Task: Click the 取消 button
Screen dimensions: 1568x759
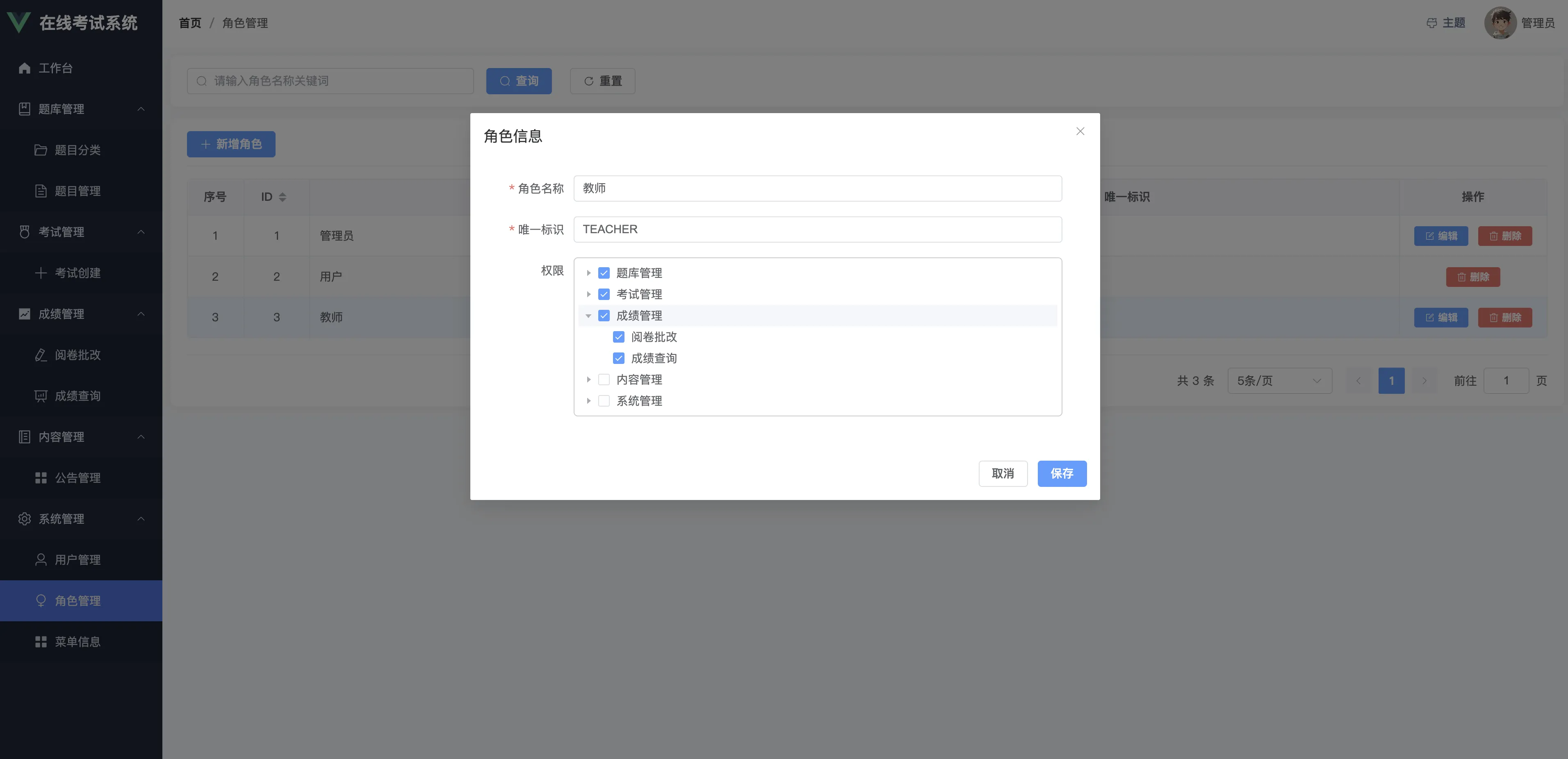Action: 1003,473
